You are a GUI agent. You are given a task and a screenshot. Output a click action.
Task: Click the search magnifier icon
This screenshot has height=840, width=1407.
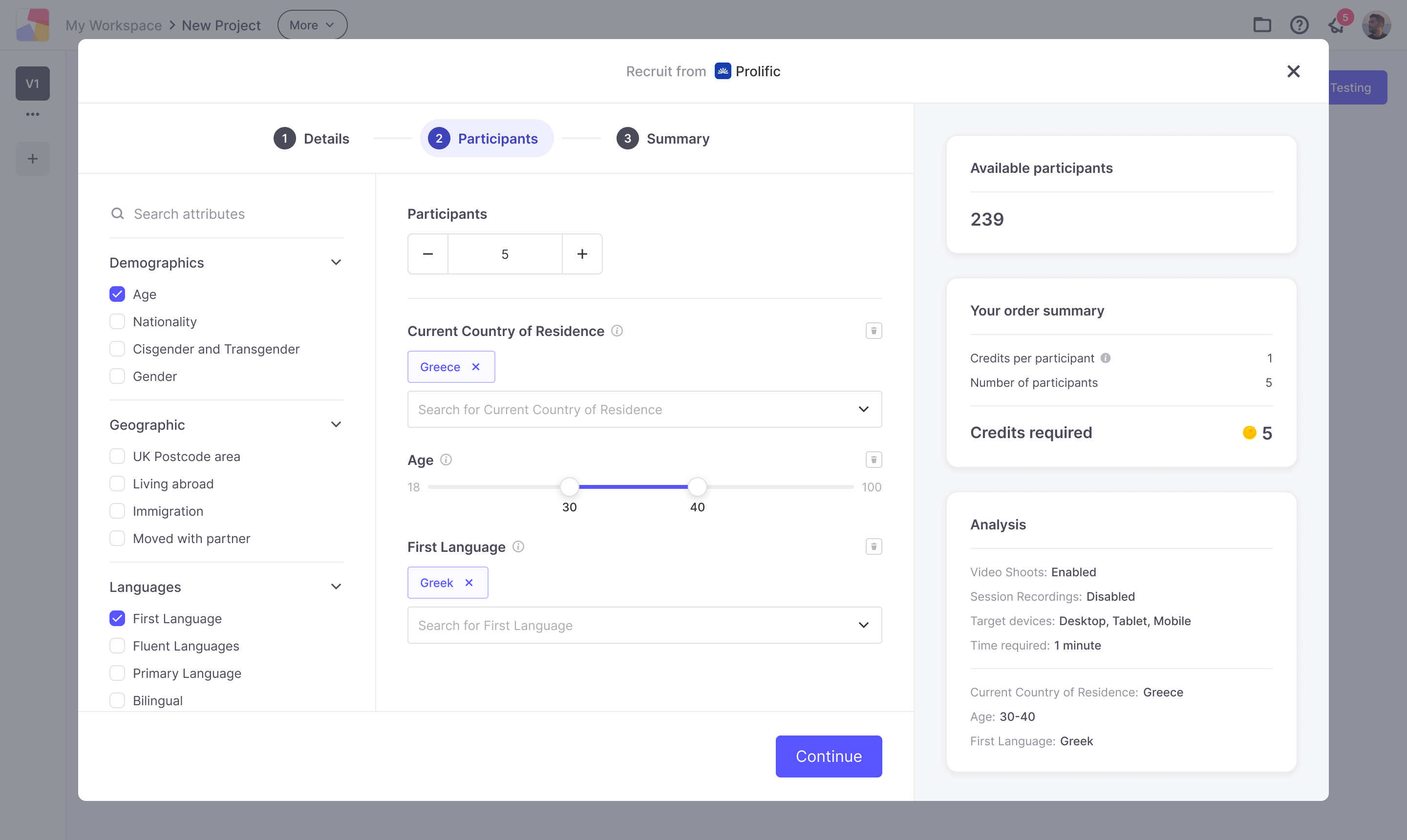click(x=117, y=213)
